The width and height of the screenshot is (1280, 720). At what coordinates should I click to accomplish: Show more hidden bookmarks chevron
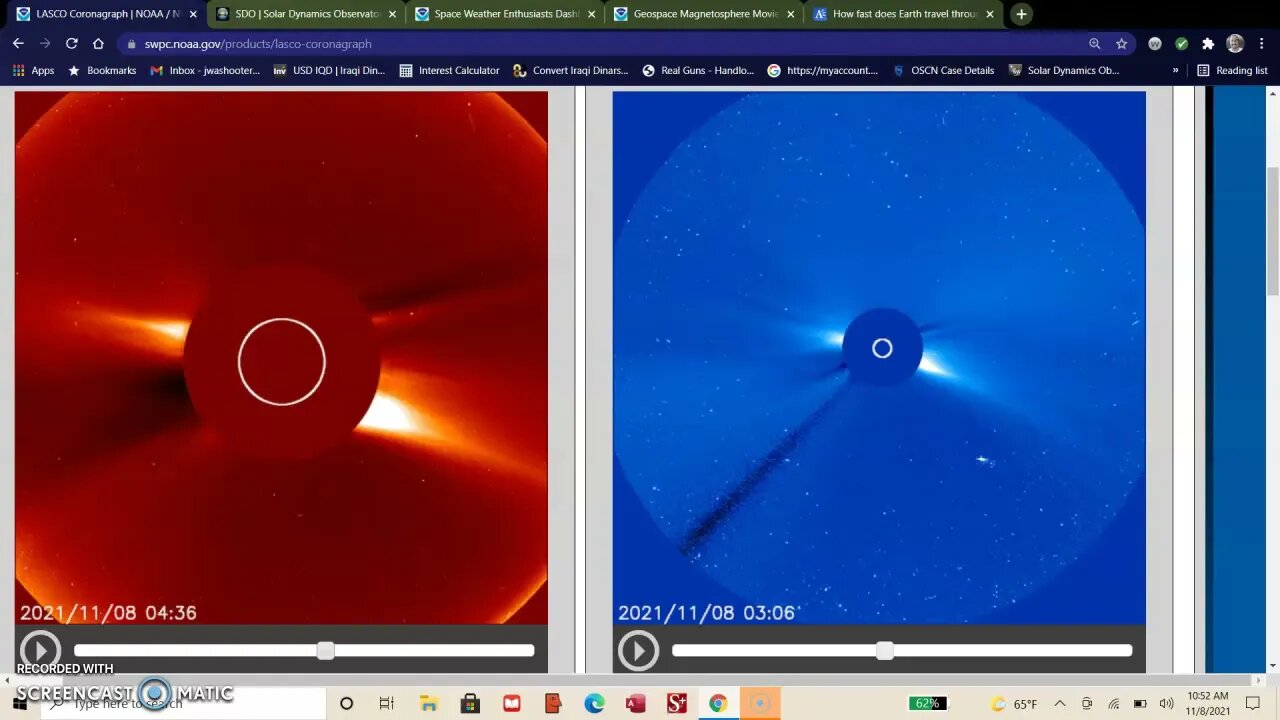click(1175, 71)
